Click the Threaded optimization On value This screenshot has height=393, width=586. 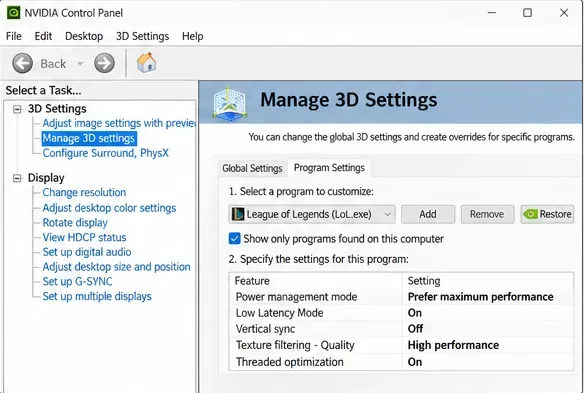coord(415,362)
